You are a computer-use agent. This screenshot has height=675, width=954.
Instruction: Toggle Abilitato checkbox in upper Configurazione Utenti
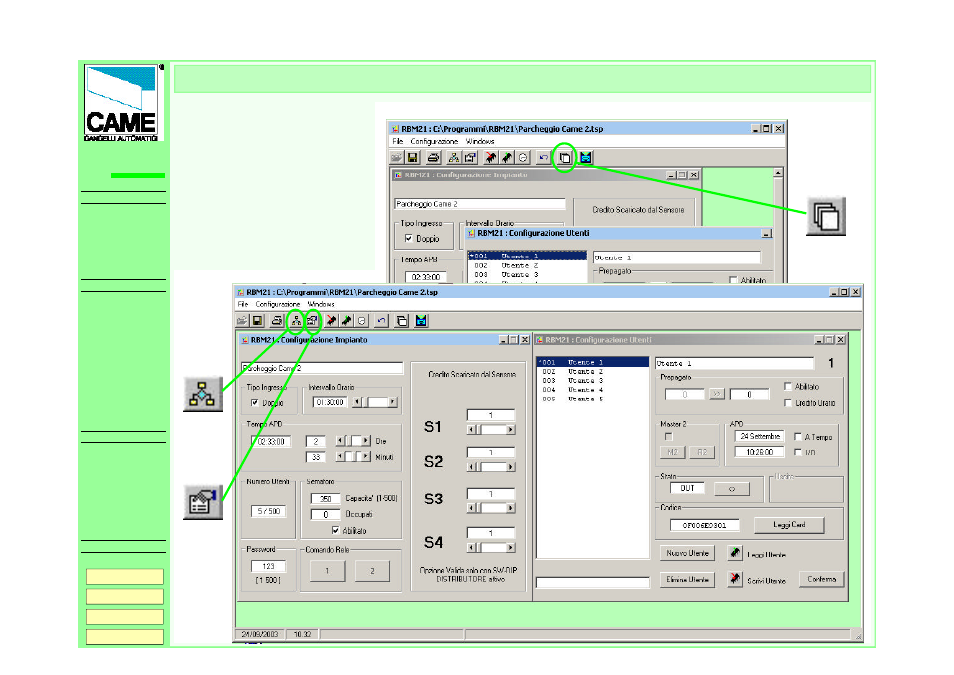733,280
